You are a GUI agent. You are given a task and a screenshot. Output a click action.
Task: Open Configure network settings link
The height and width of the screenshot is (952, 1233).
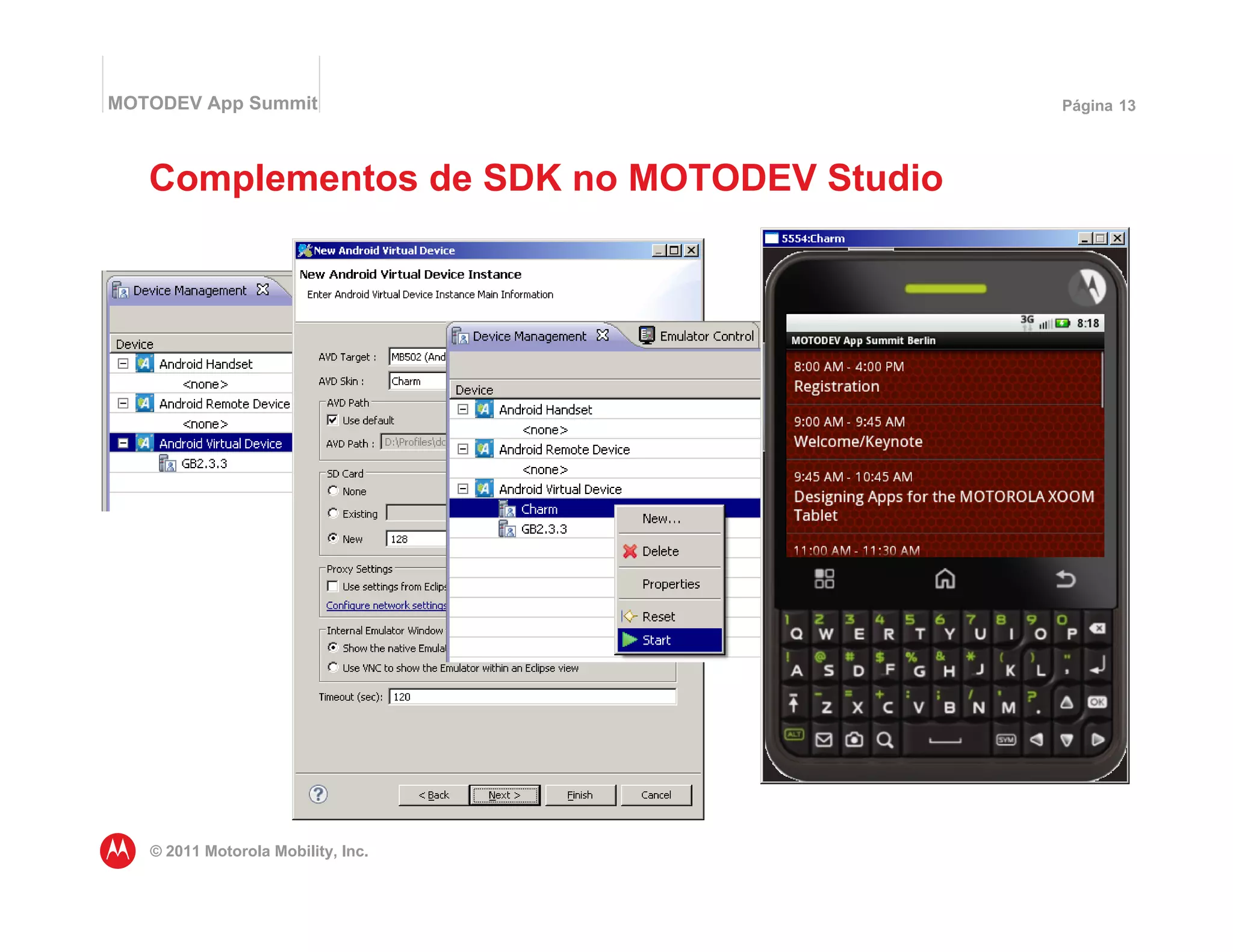[386, 605]
